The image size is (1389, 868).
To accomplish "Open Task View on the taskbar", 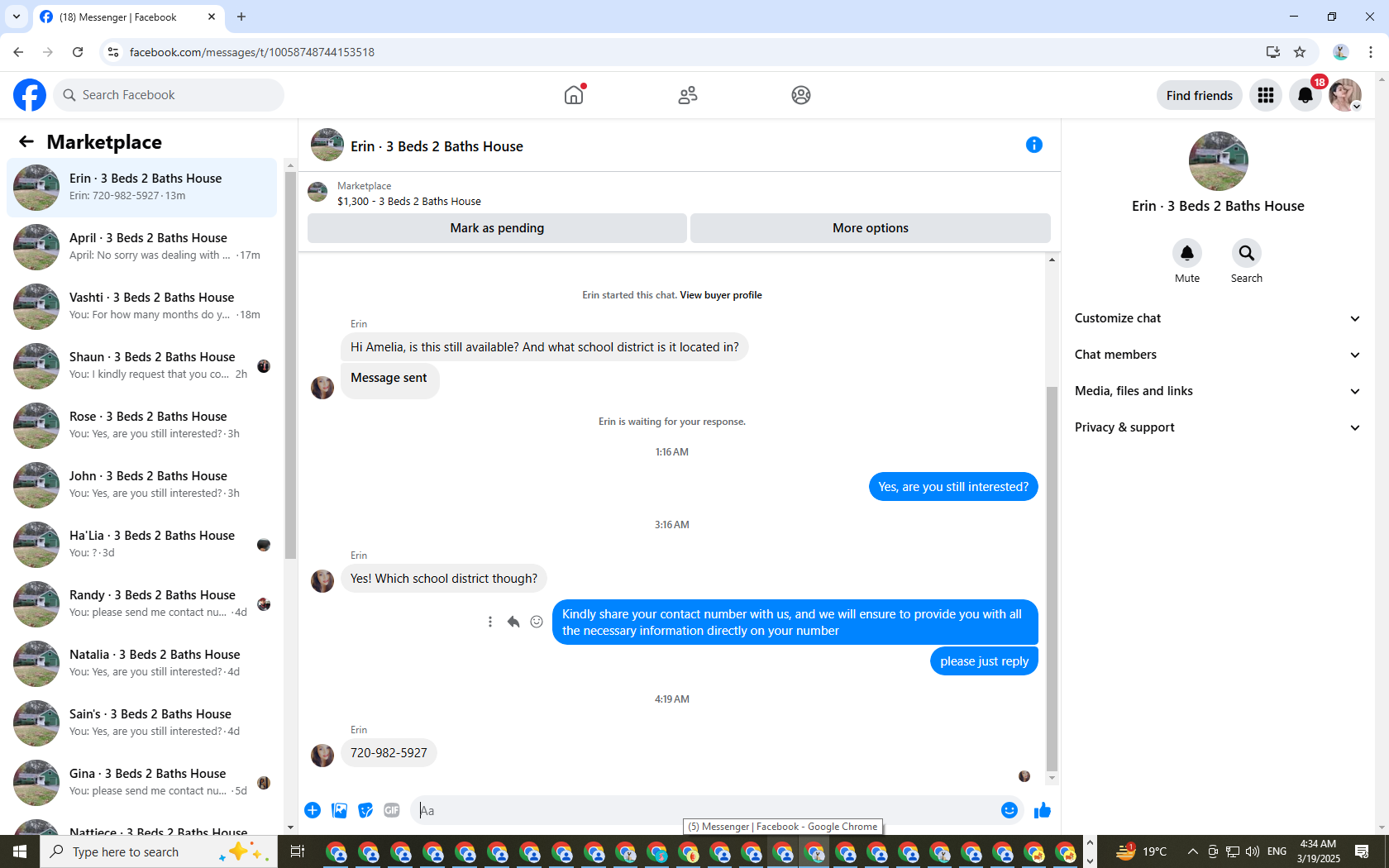I will (x=298, y=851).
